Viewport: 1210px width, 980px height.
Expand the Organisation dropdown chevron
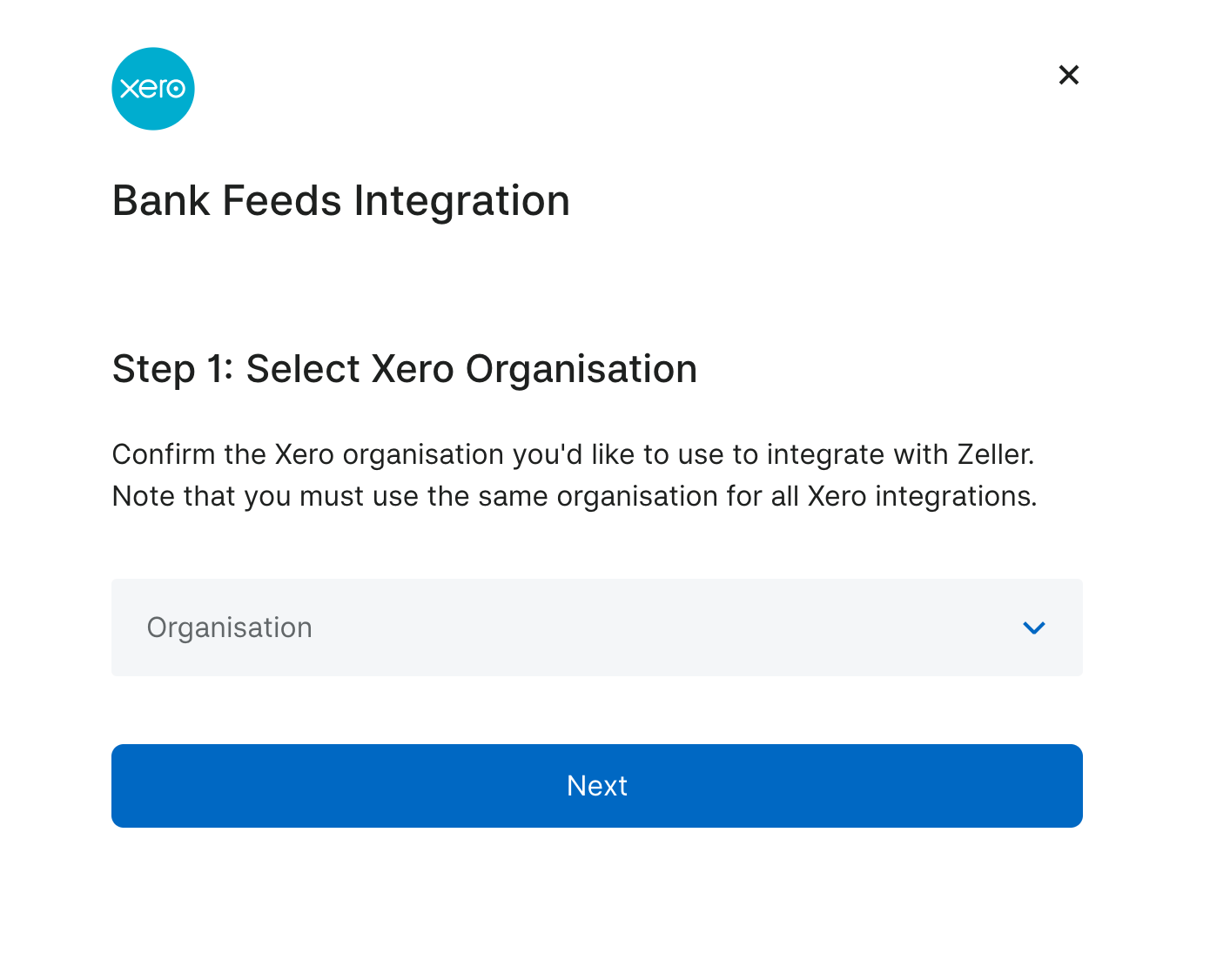(x=1033, y=628)
